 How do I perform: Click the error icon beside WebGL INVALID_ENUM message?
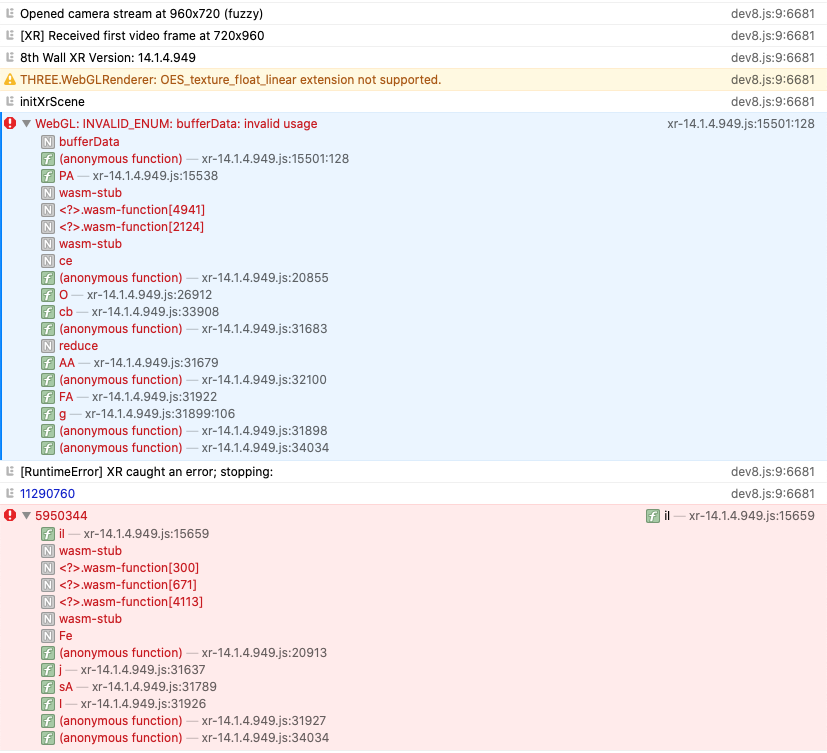point(10,124)
